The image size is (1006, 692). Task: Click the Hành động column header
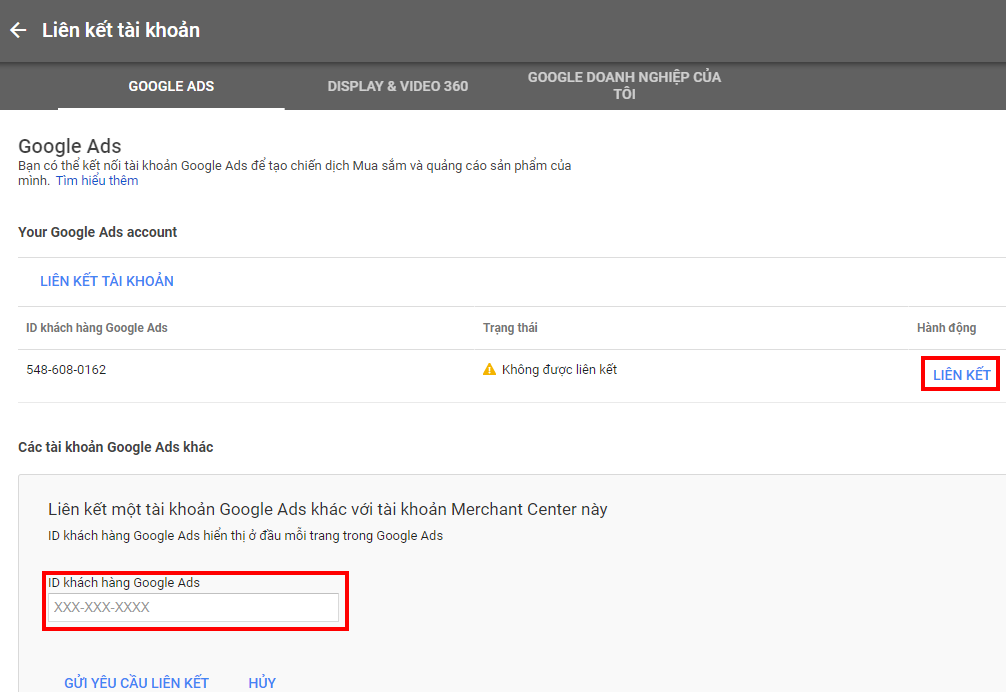coord(946,328)
